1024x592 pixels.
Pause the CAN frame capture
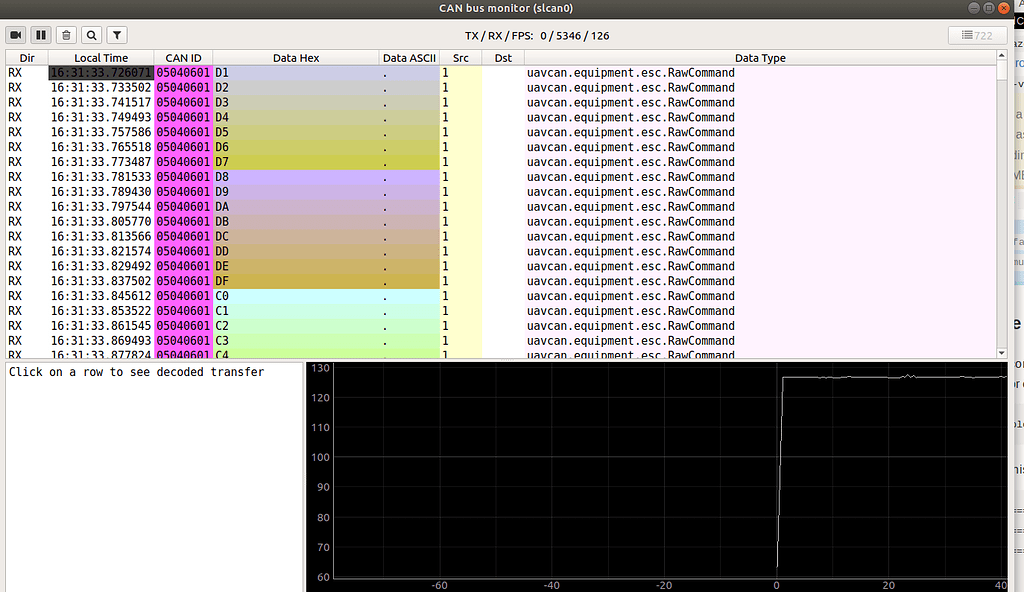(x=41, y=35)
